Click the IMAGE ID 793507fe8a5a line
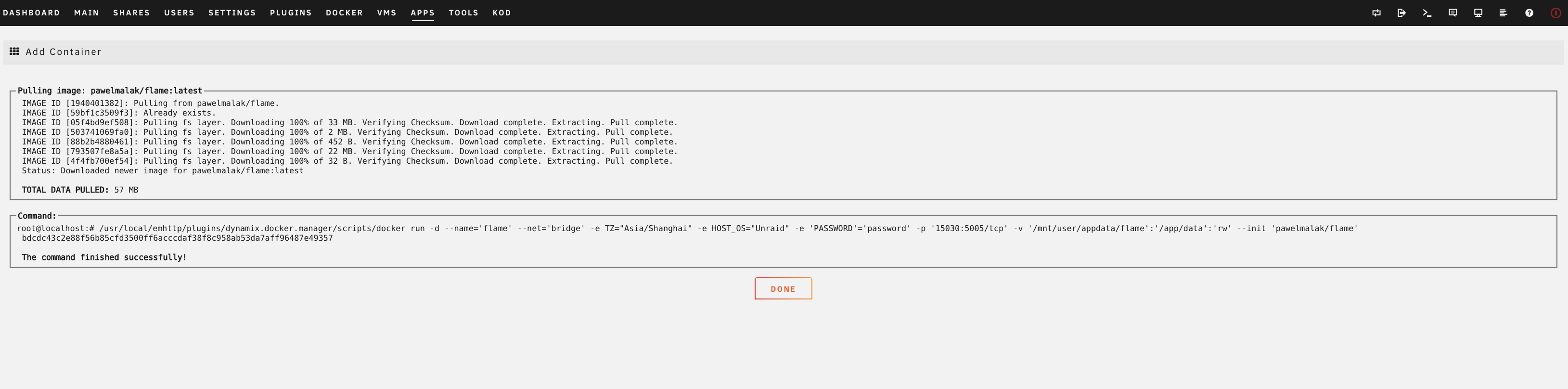This screenshot has height=389, width=1568. (349, 152)
